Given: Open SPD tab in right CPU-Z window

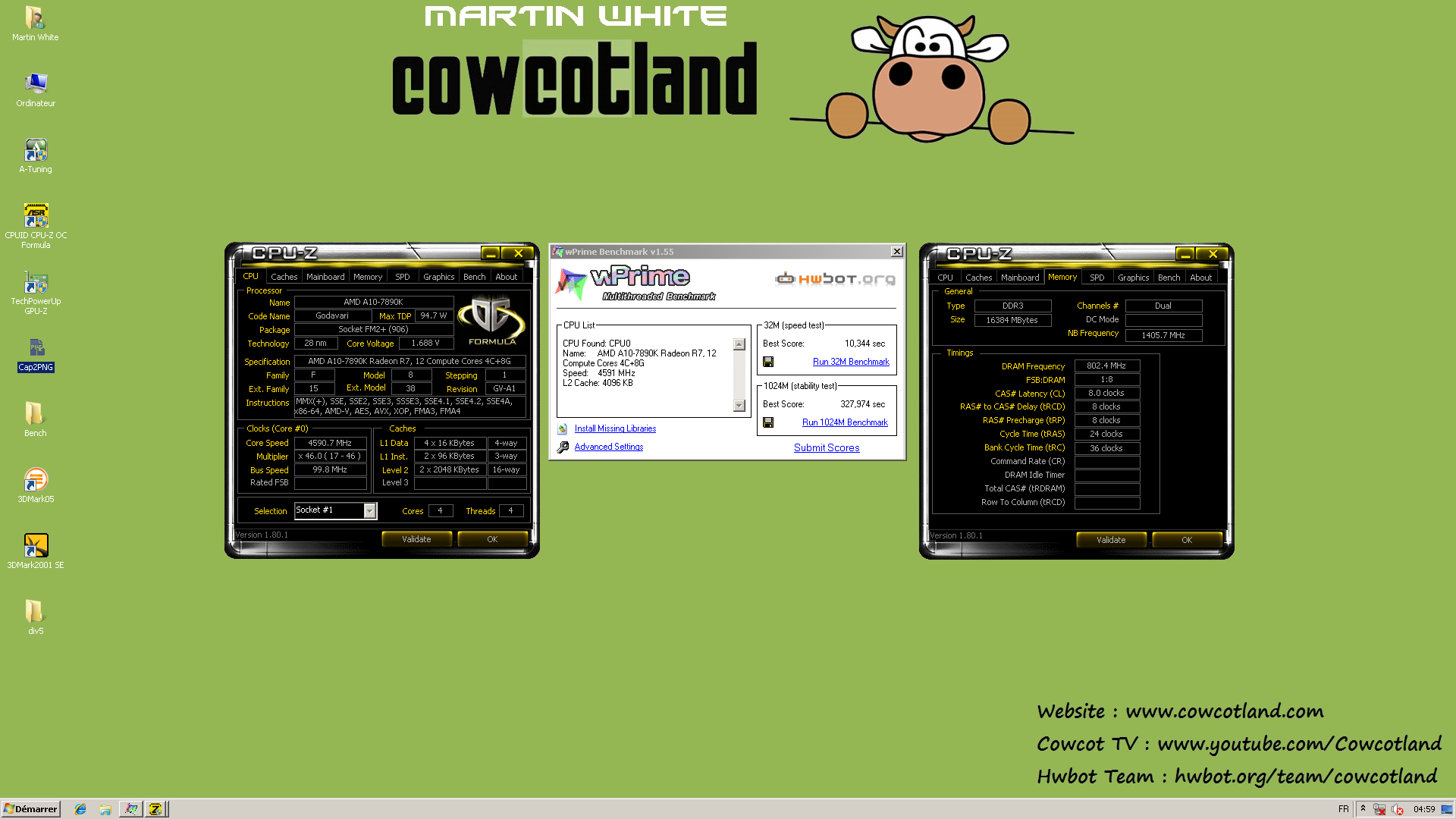Looking at the screenshot, I should [x=1097, y=278].
